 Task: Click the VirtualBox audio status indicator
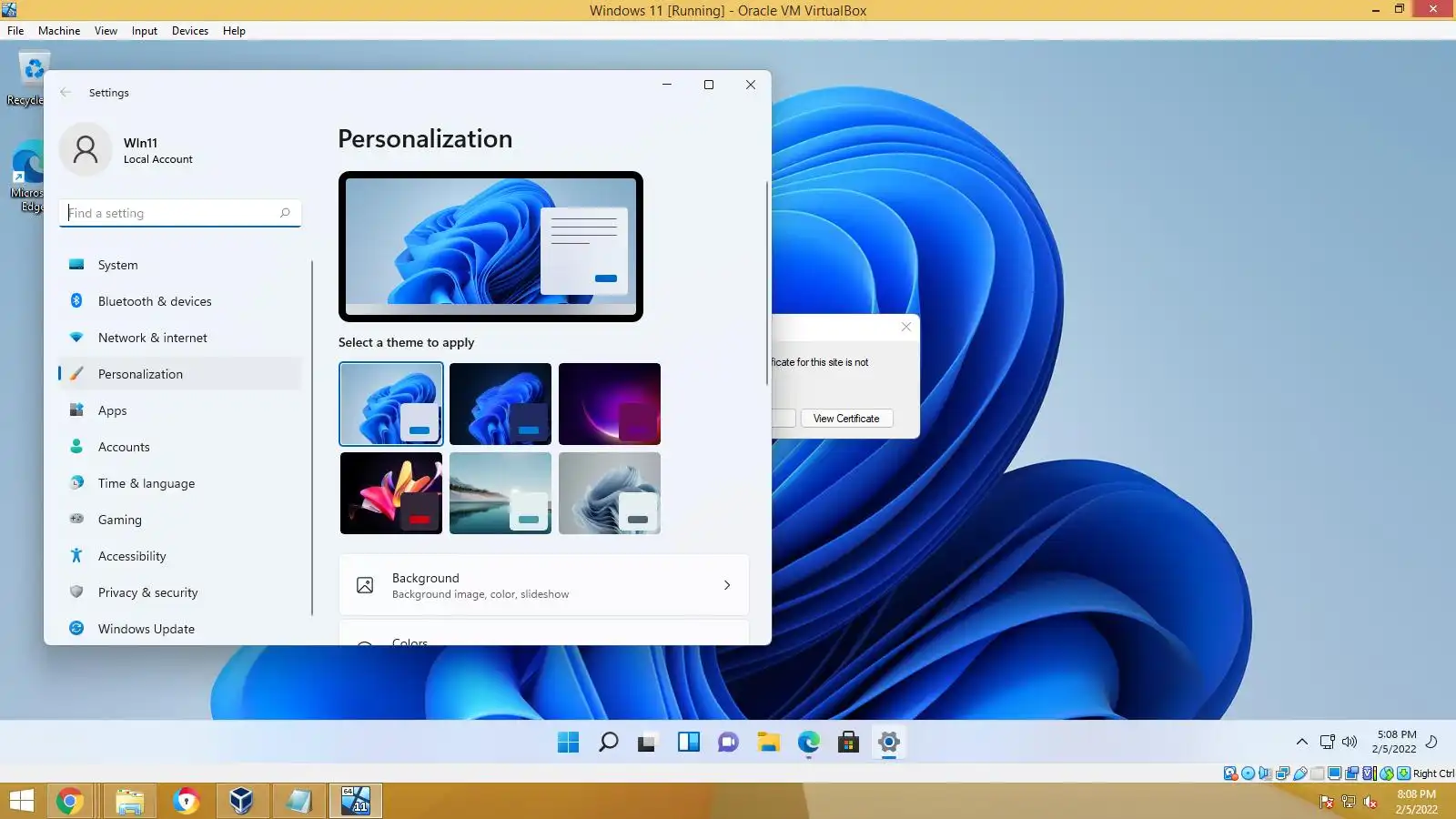[x=1265, y=773]
